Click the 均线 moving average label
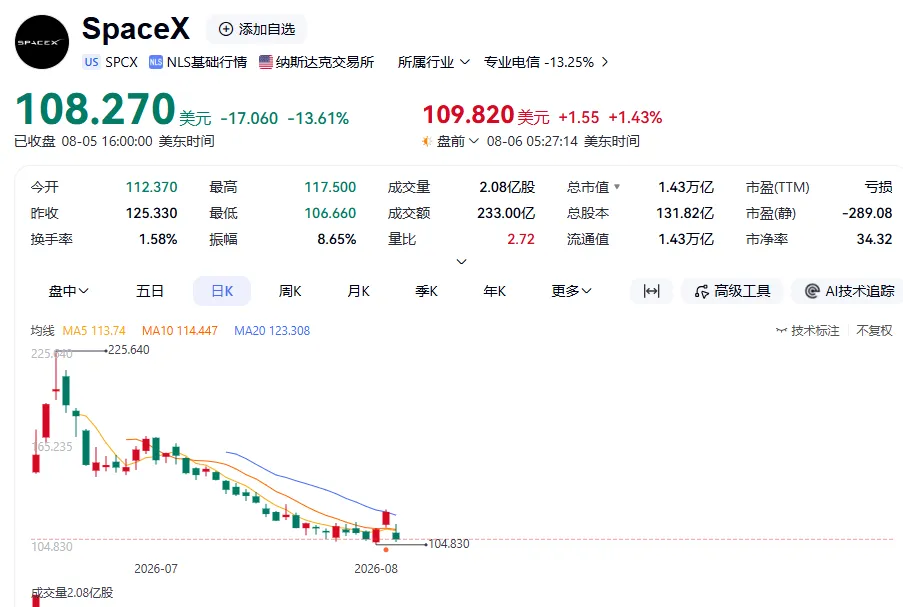The height and width of the screenshot is (607, 903). 43,331
